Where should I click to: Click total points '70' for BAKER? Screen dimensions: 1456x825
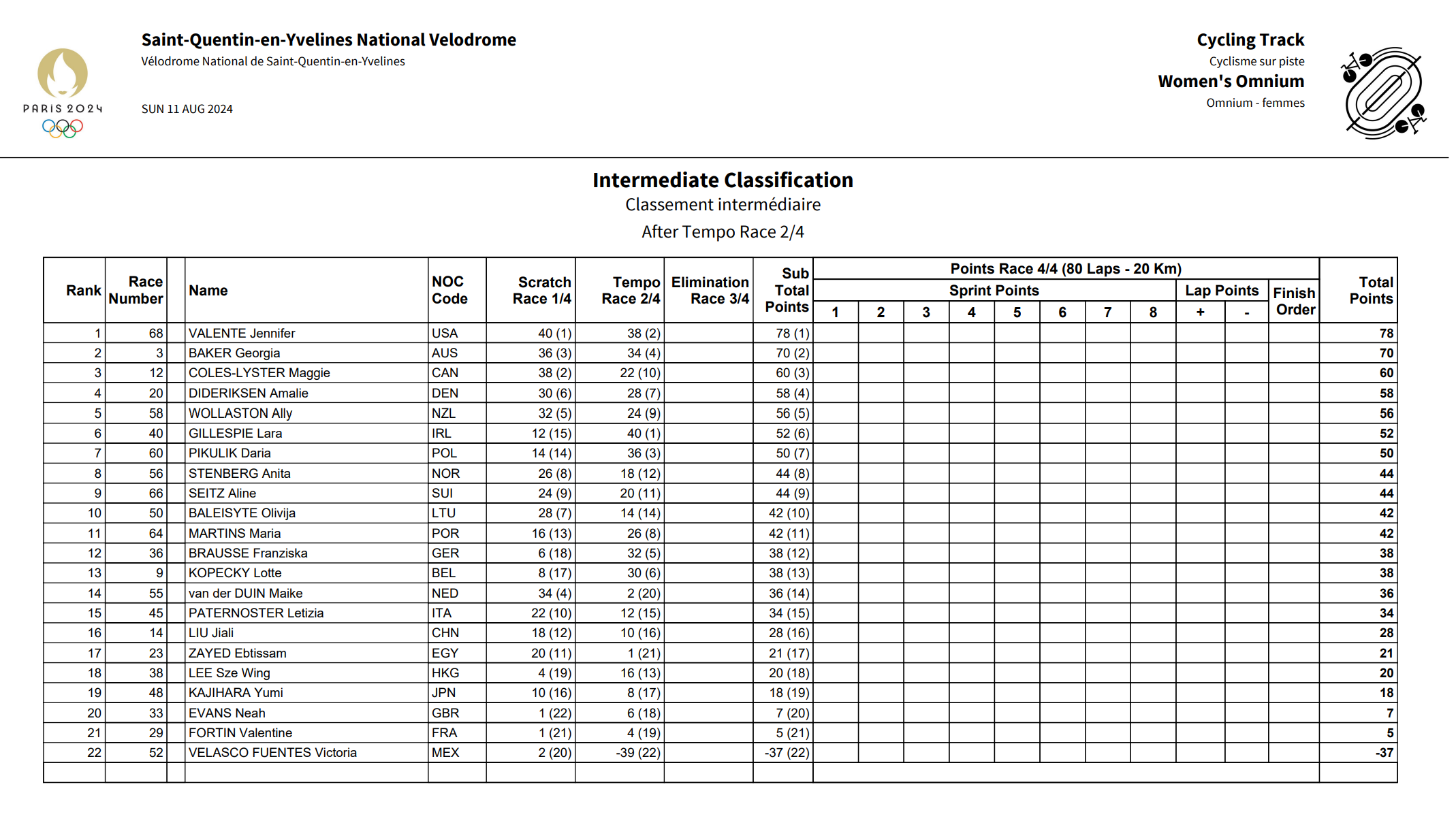[x=1387, y=353]
